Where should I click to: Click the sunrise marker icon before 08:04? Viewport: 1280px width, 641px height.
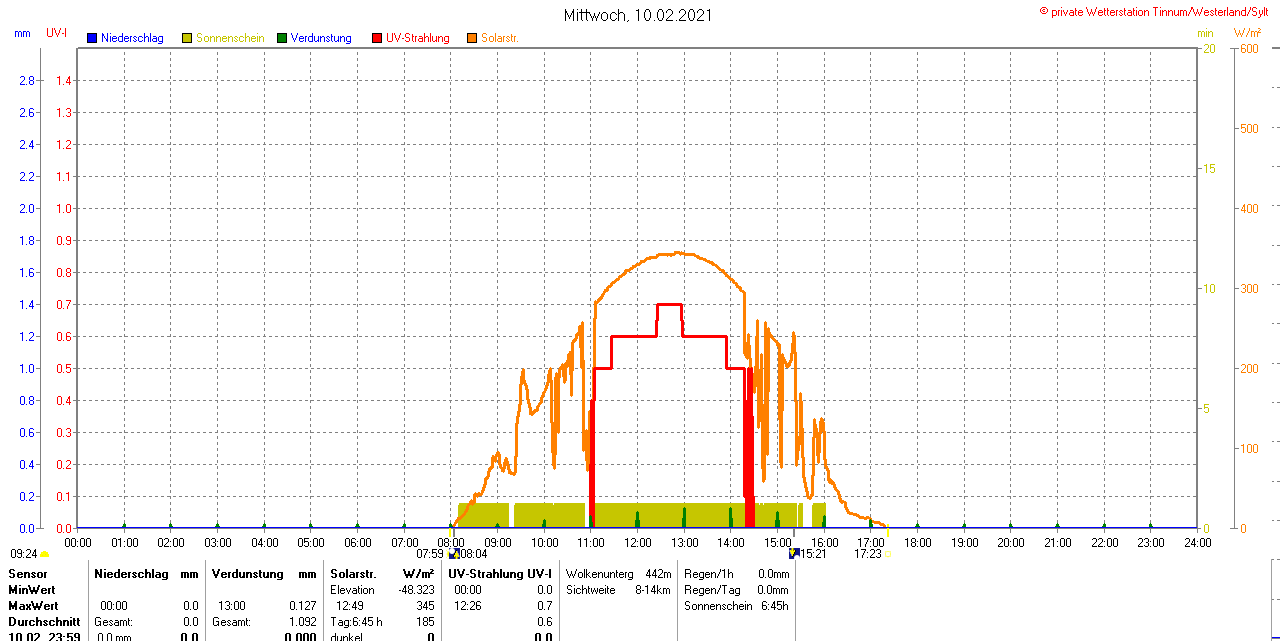453,553
